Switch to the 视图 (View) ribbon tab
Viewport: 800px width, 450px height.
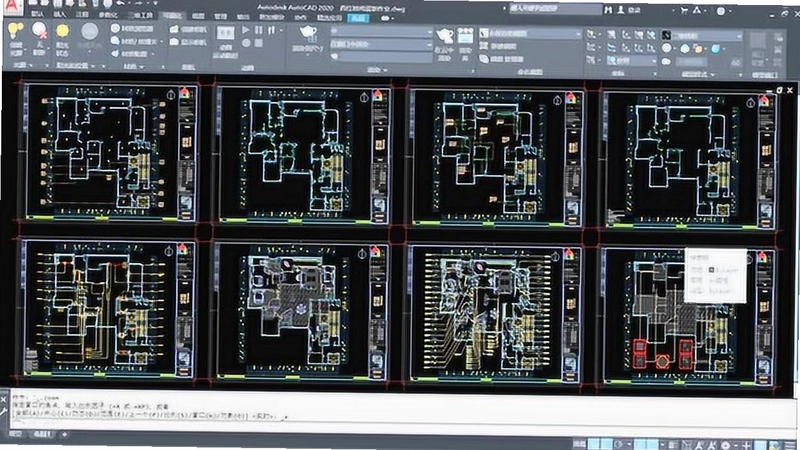pos(199,17)
